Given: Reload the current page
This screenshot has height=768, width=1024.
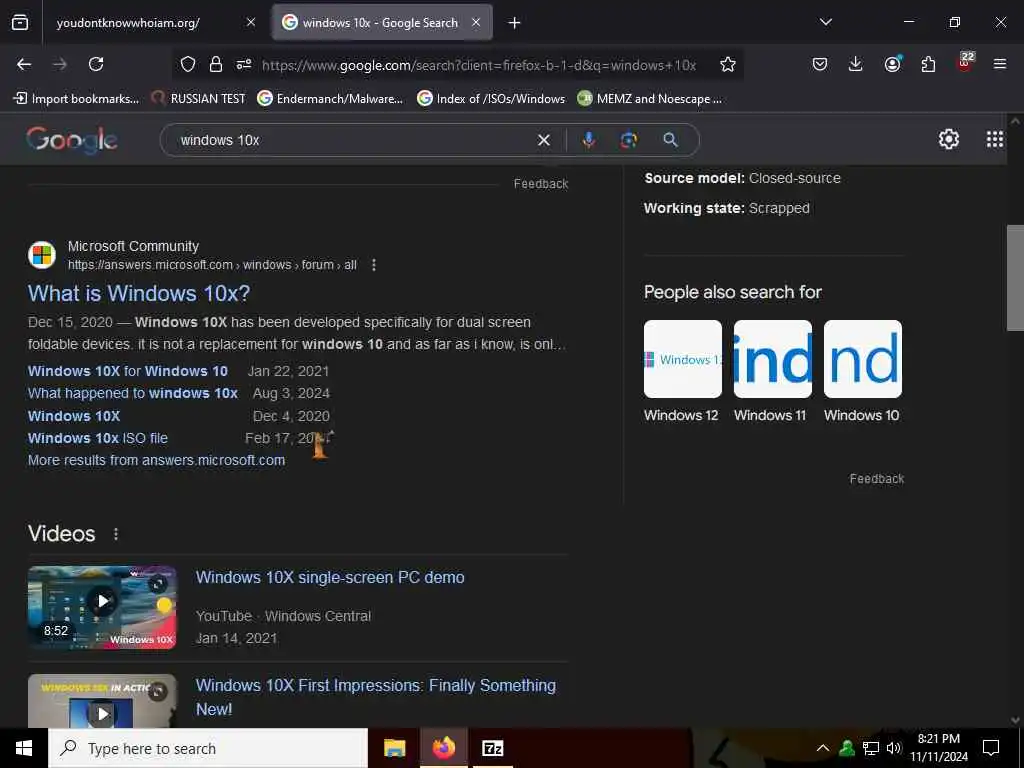Looking at the screenshot, I should [96, 64].
